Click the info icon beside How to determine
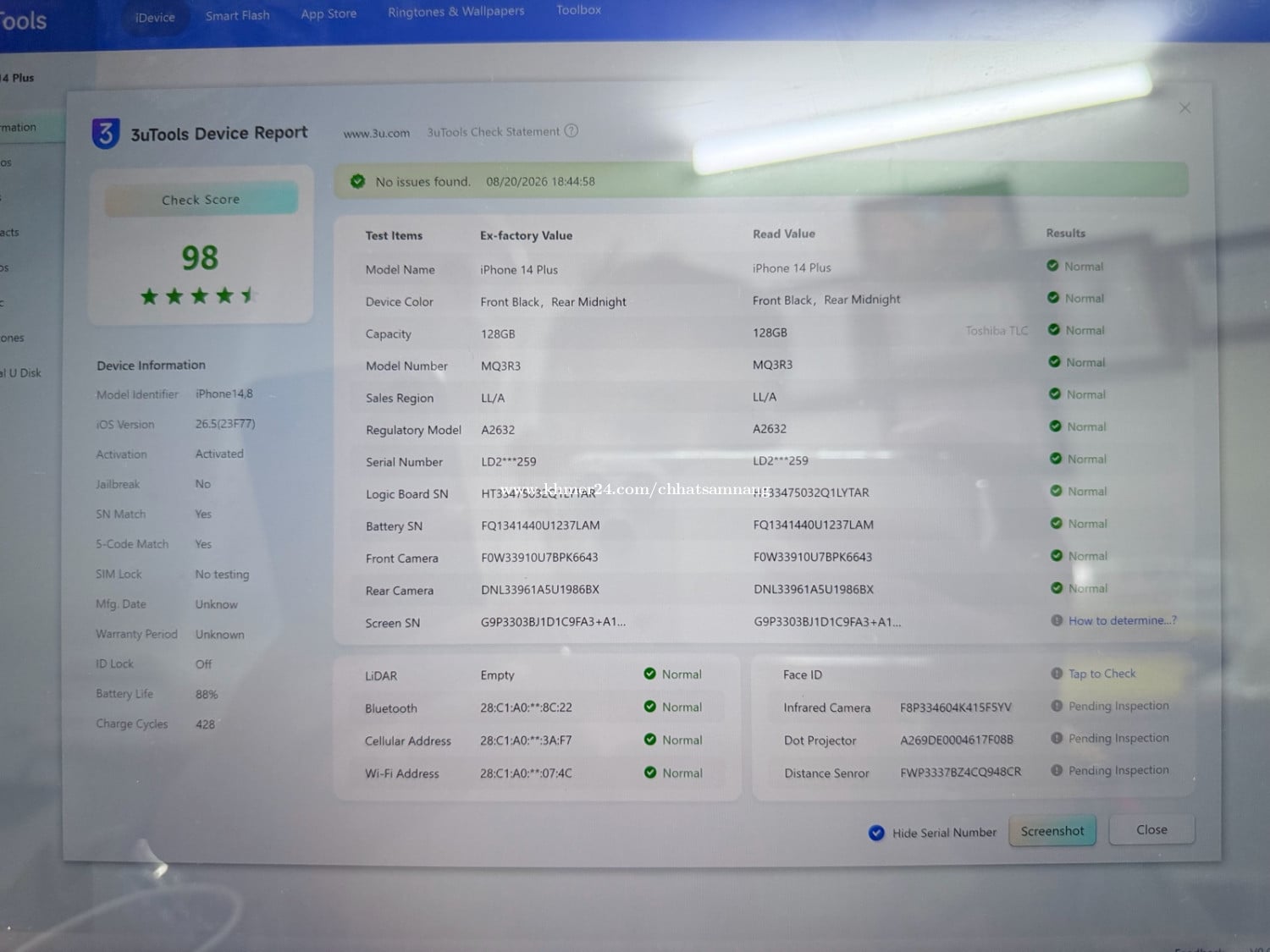Screen dimensions: 1270x952 tap(1057, 620)
